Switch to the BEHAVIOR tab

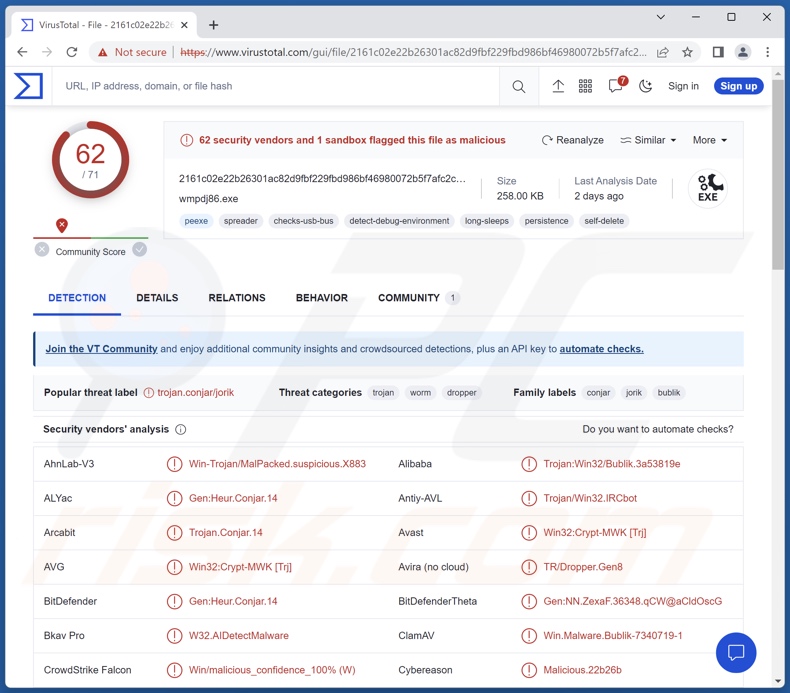tap(321, 298)
